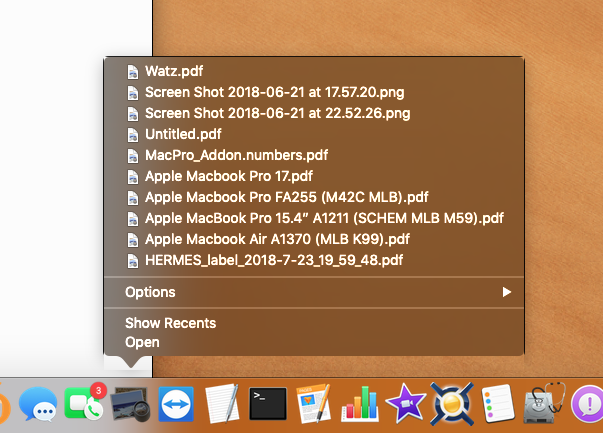The width and height of the screenshot is (603, 433).
Task: Open Apple MacBook Pro 15.4" A1211 schematic pdf
Action: [x=313, y=218]
